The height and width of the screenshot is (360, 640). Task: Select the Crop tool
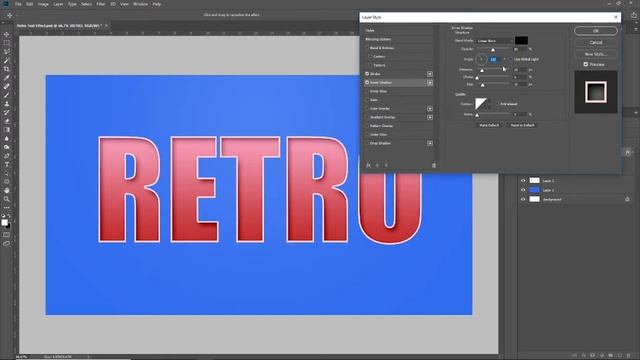pyautogui.click(x=7, y=69)
